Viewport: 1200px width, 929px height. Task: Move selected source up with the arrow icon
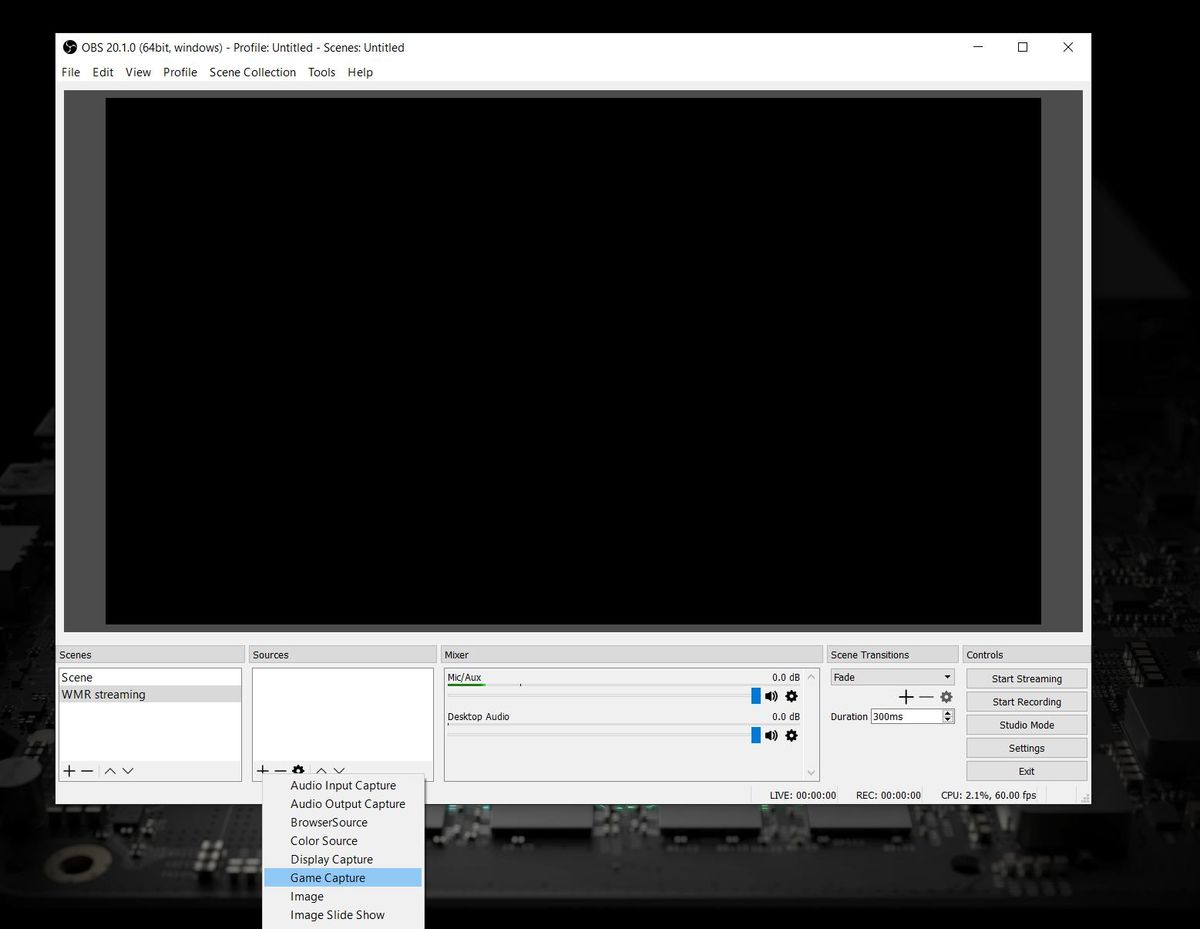click(320, 770)
